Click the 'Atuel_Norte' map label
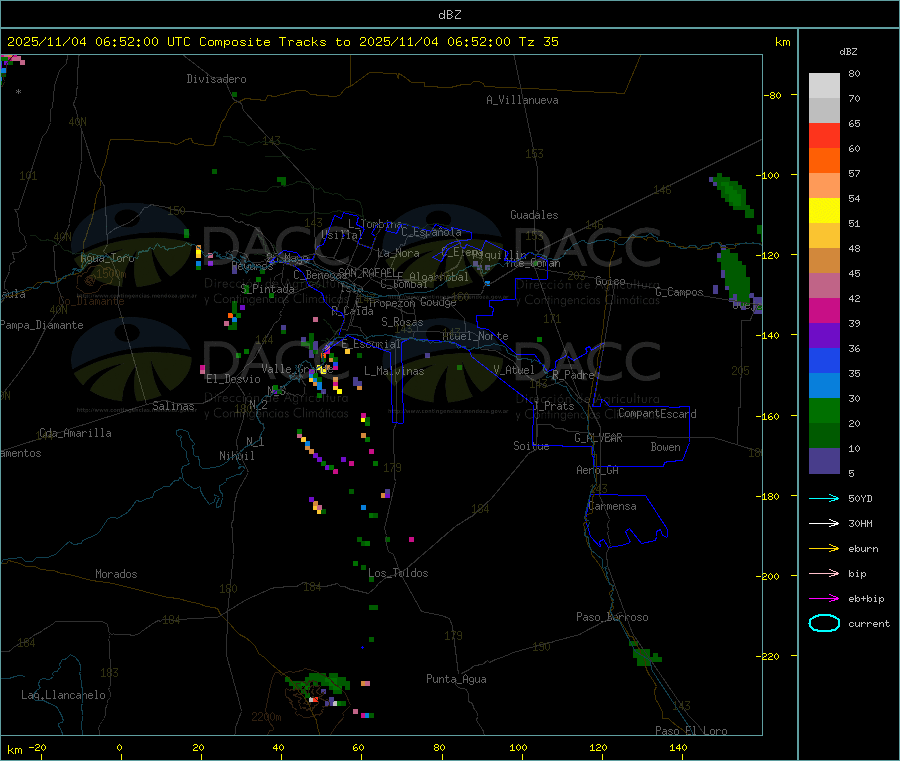This screenshot has height=761, width=900. point(475,336)
